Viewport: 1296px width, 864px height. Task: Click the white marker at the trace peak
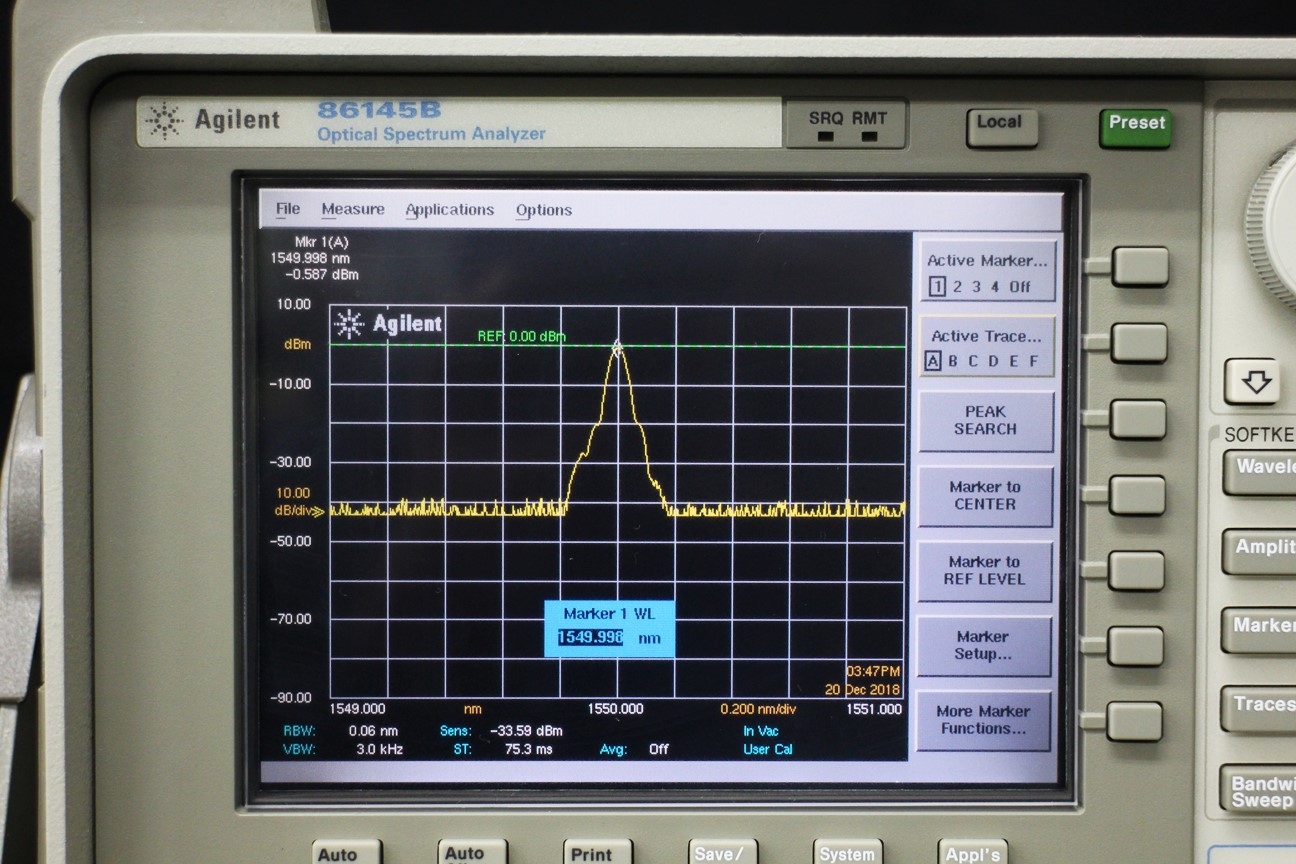(x=617, y=346)
